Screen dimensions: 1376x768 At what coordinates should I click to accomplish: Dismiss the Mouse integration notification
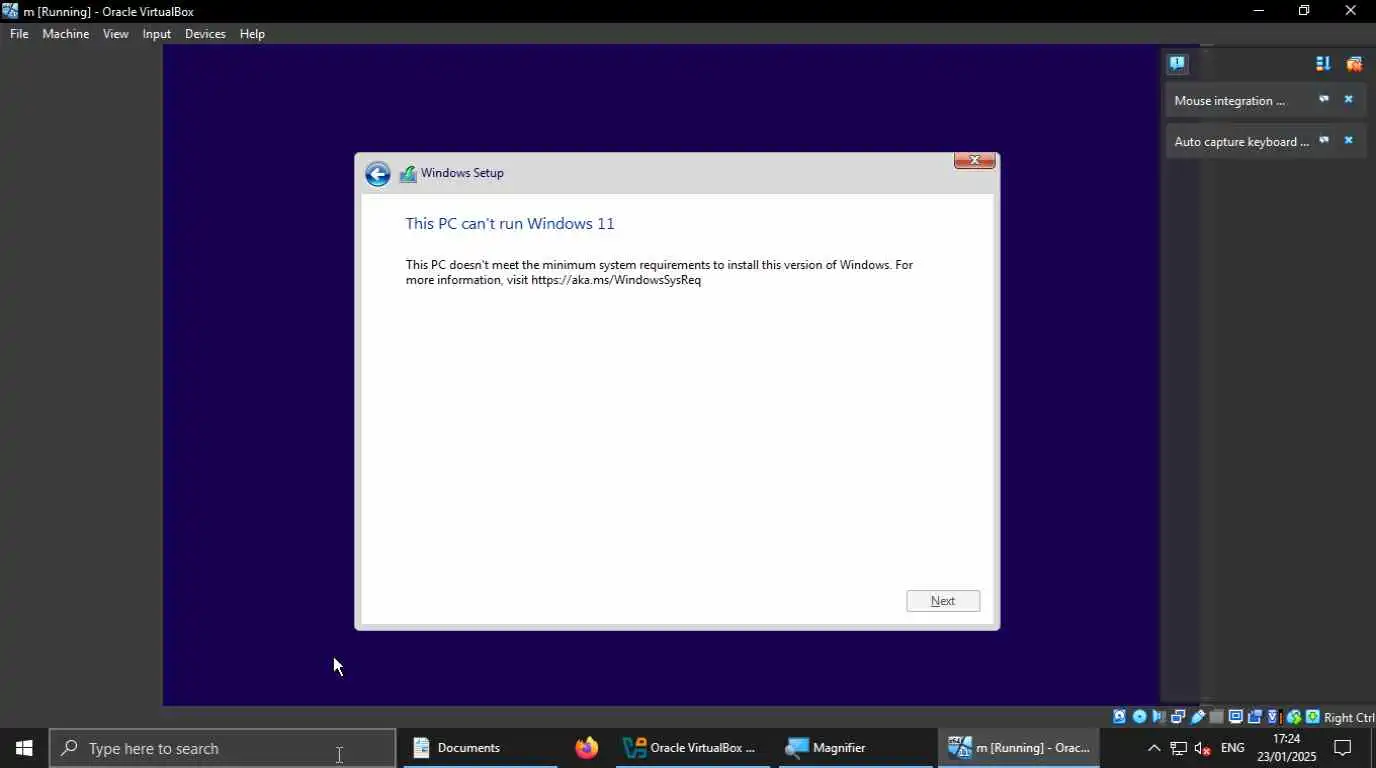point(1348,100)
